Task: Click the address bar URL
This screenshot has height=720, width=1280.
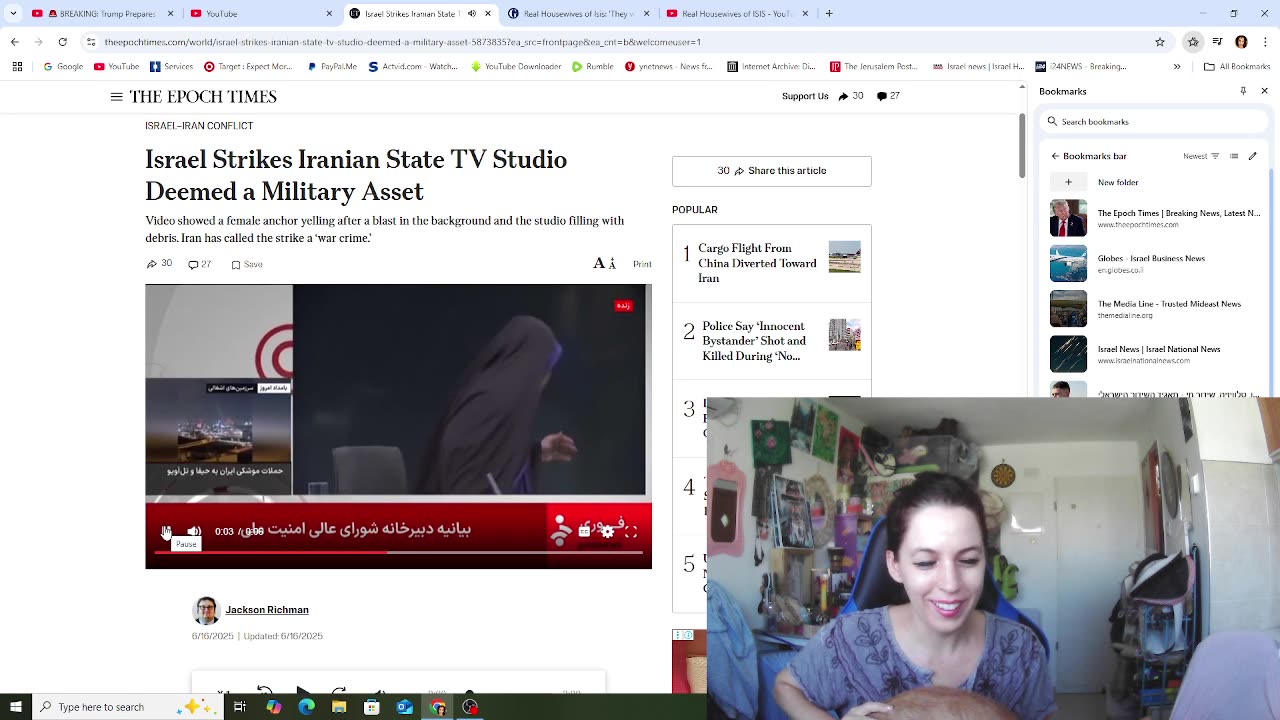Action: tap(403, 42)
